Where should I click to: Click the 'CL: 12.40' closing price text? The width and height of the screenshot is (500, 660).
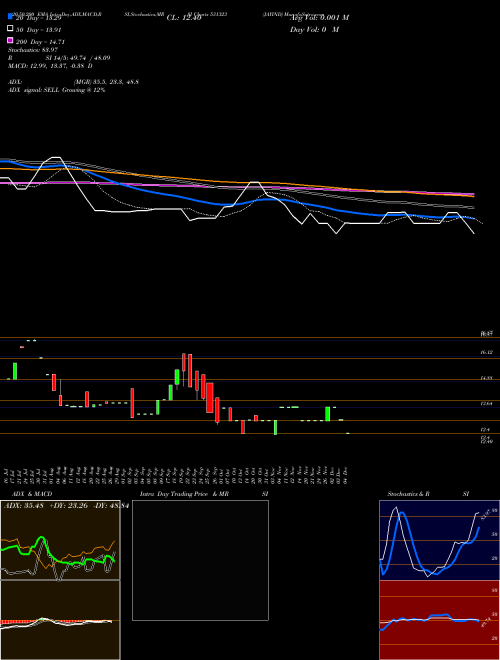pyautogui.click(x=184, y=18)
